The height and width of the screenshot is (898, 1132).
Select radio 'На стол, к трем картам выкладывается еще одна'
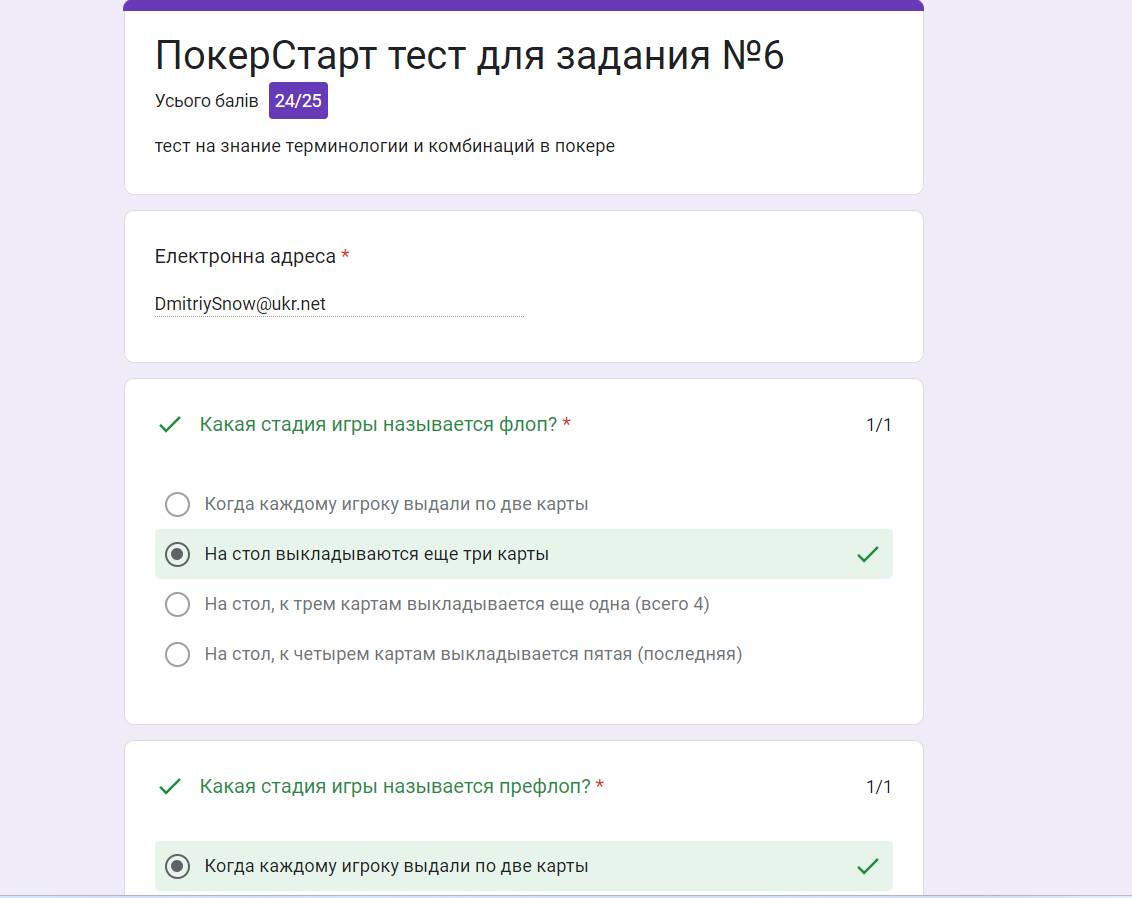coord(178,604)
